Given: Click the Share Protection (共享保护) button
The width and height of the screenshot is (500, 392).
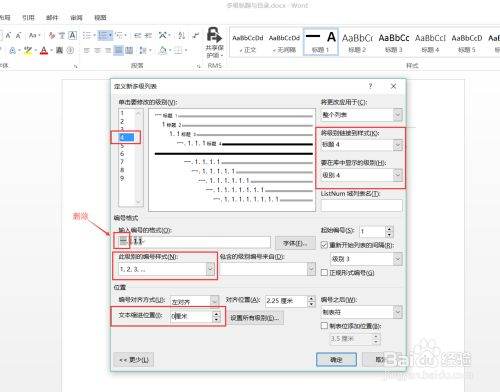Looking at the screenshot, I should coord(214,43).
